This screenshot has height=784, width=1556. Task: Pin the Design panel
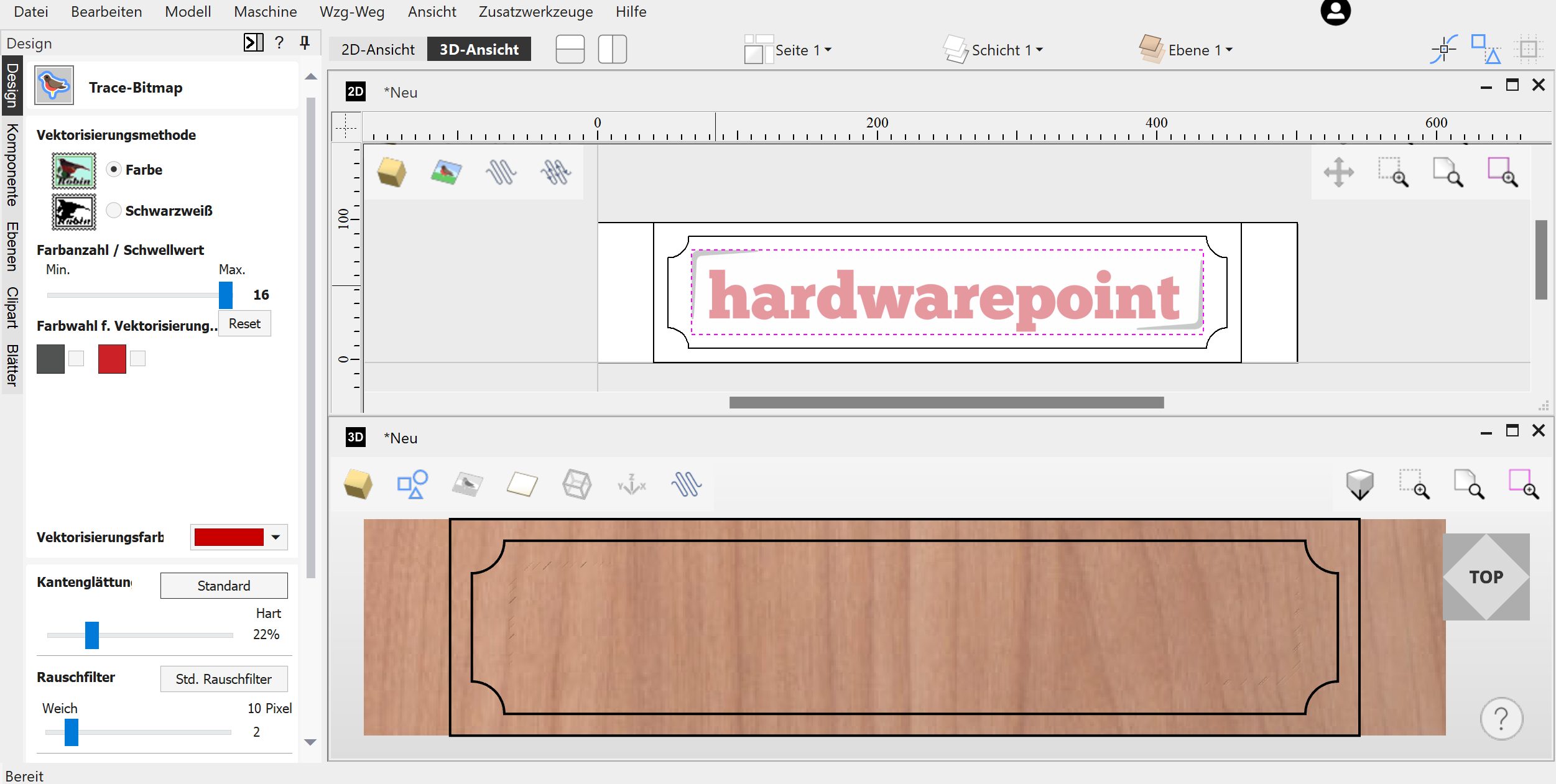(305, 42)
